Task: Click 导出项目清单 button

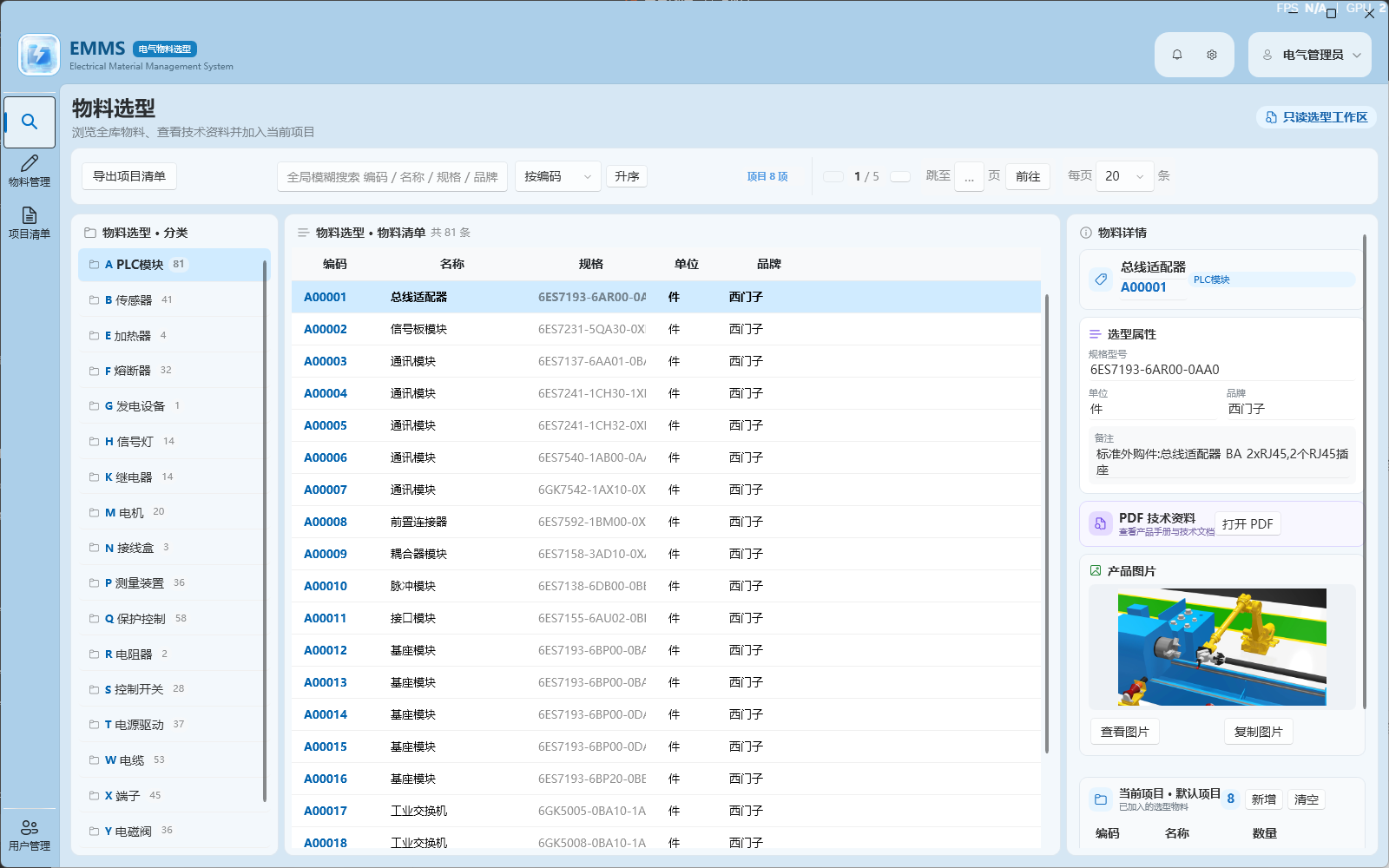Action: (x=129, y=176)
